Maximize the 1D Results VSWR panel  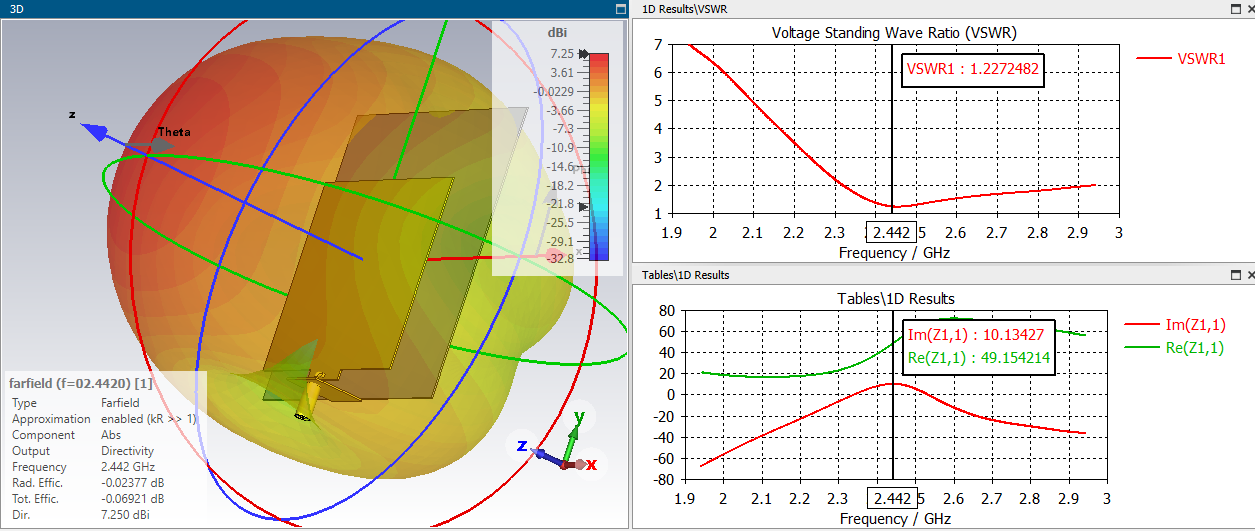tap(1235, 8)
